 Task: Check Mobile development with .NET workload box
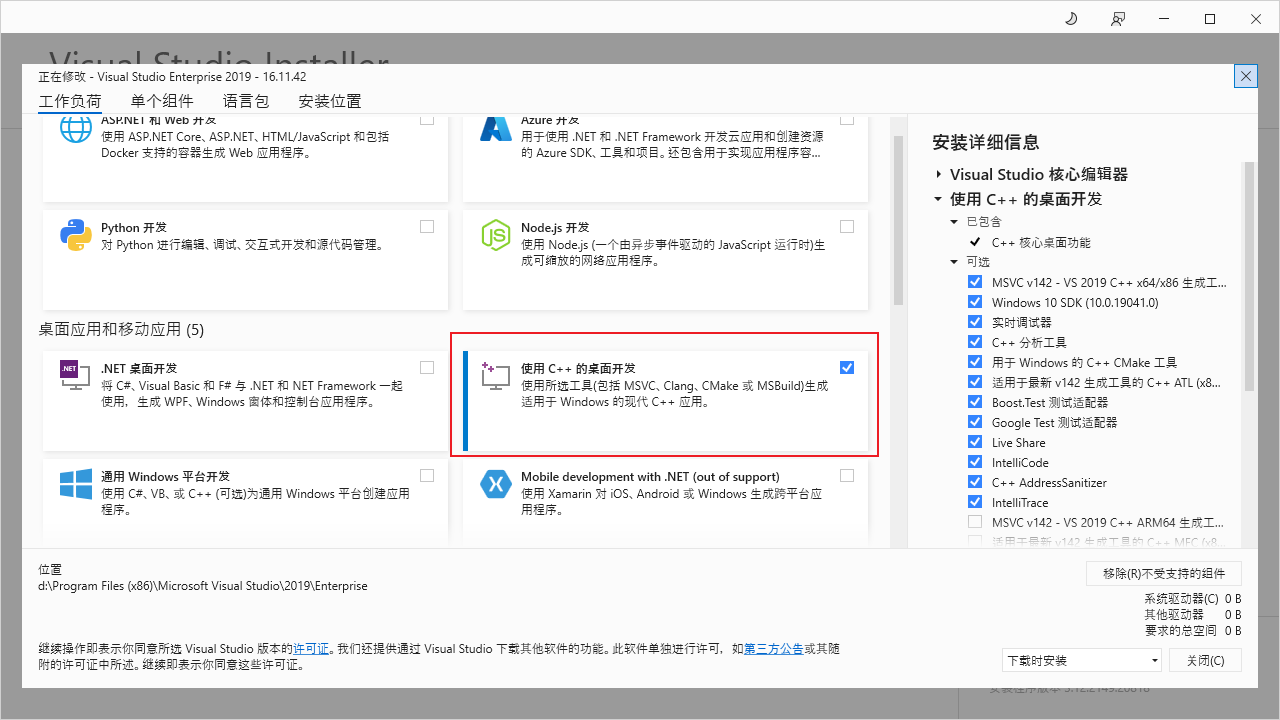point(847,475)
